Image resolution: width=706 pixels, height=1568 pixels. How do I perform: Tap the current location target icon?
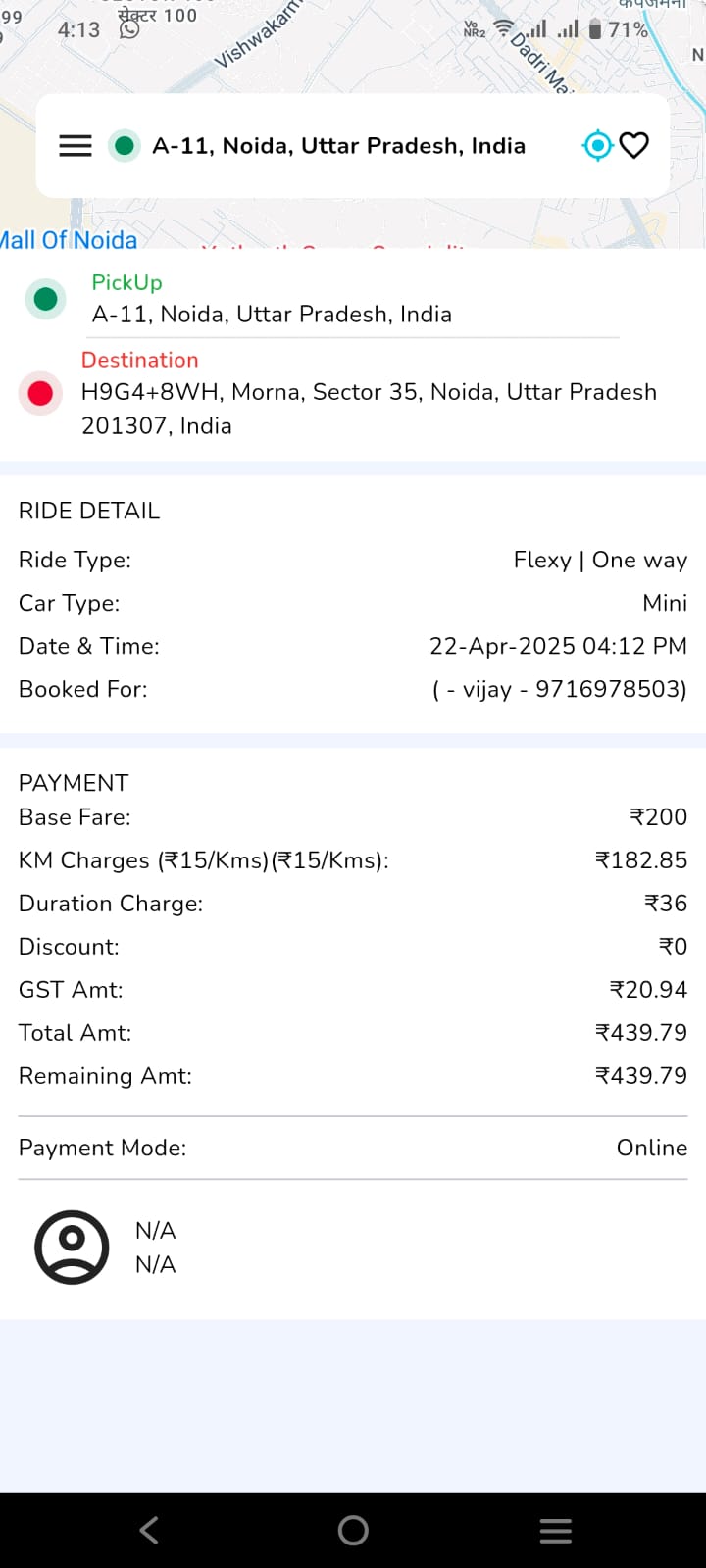(597, 146)
